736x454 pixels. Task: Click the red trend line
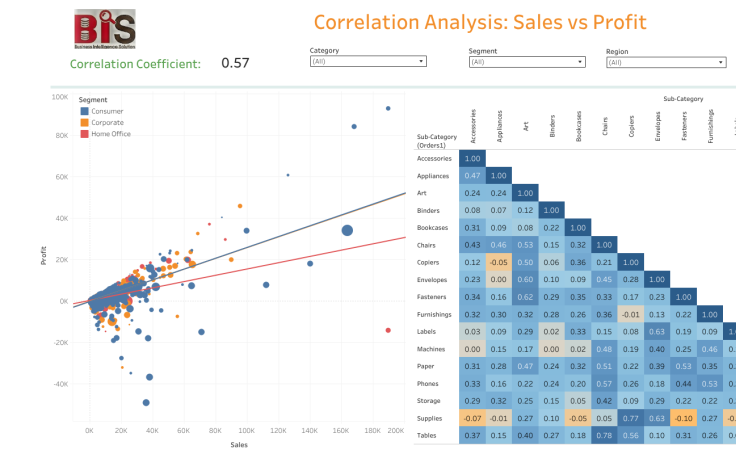coord(300,259)
